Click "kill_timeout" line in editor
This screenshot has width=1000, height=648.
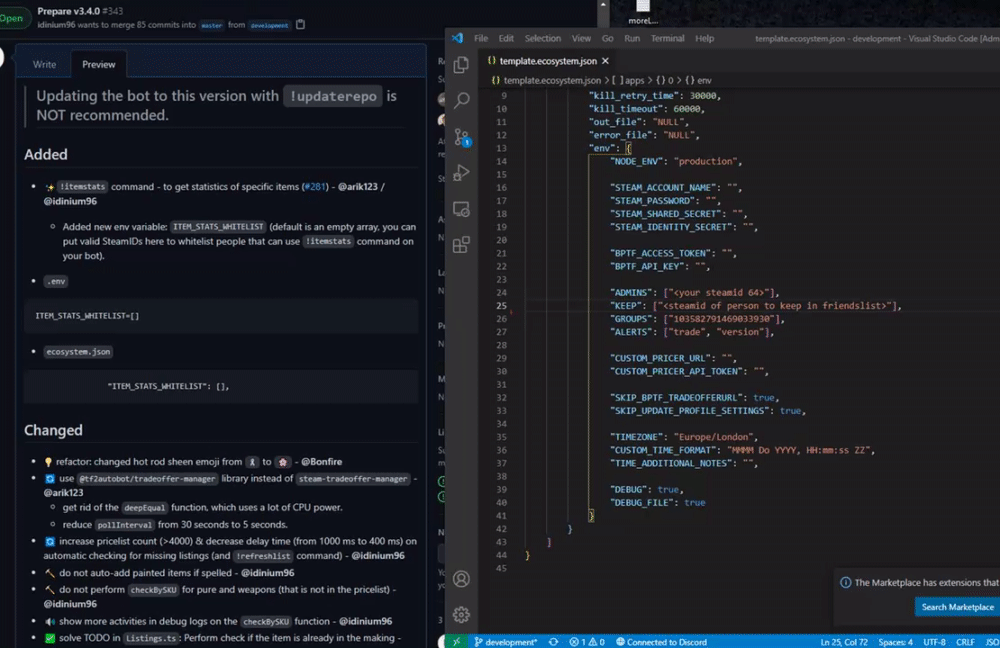pyautogui.click(x=647, y=109)
